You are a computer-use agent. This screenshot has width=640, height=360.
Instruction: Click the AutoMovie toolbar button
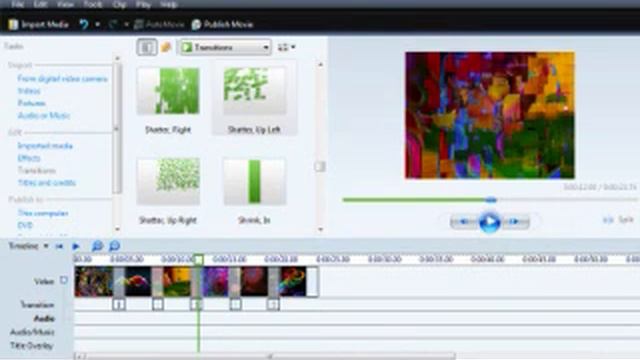[x=159, y=24]
